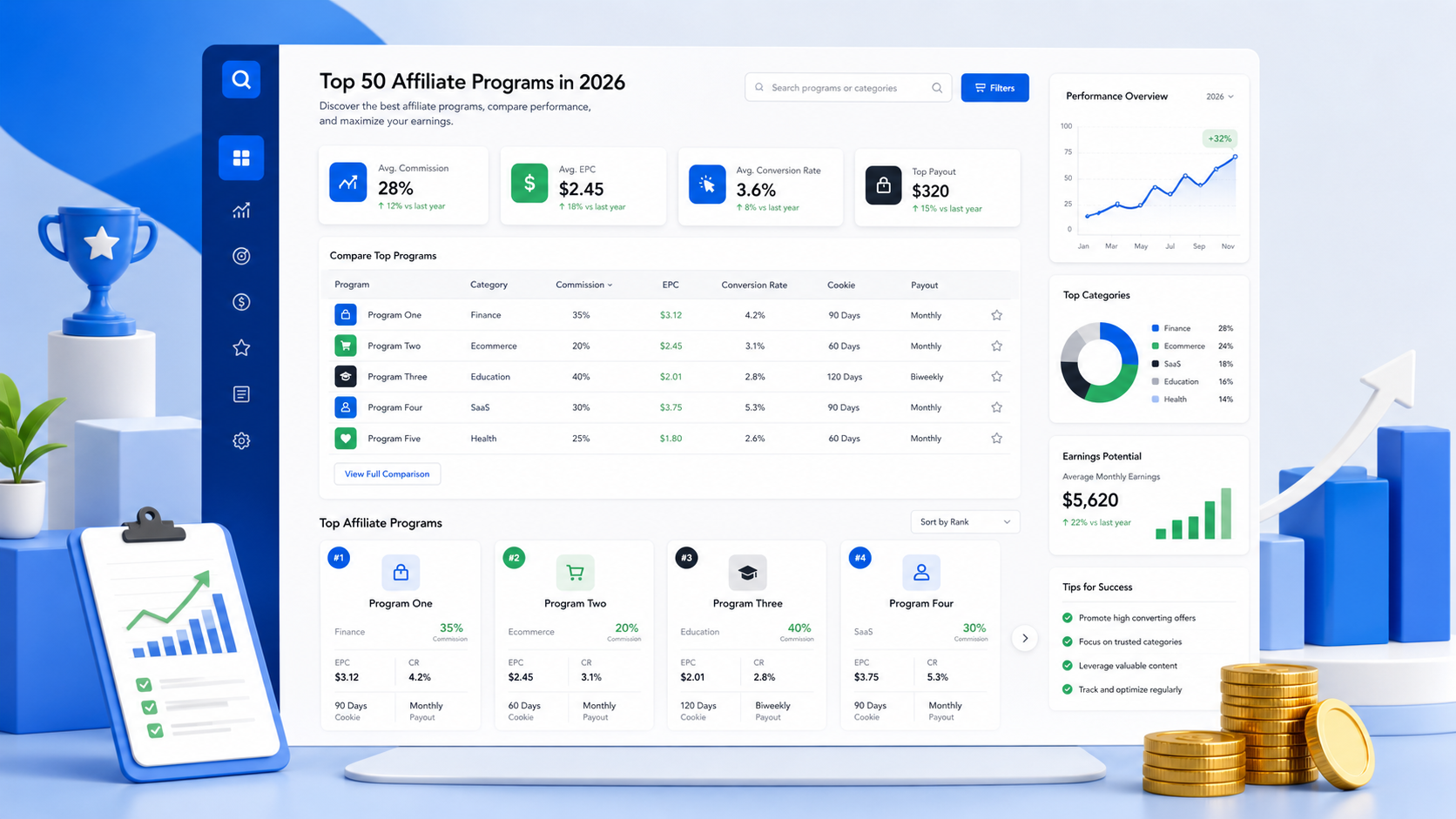Click the Top Payout lock icon
This screenshot has width=1456, height=819.
883,185
